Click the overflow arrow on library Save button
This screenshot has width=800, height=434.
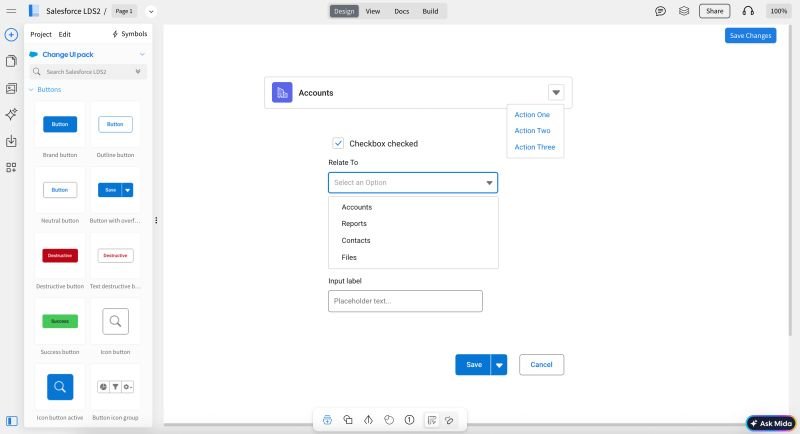coord(128,190)
